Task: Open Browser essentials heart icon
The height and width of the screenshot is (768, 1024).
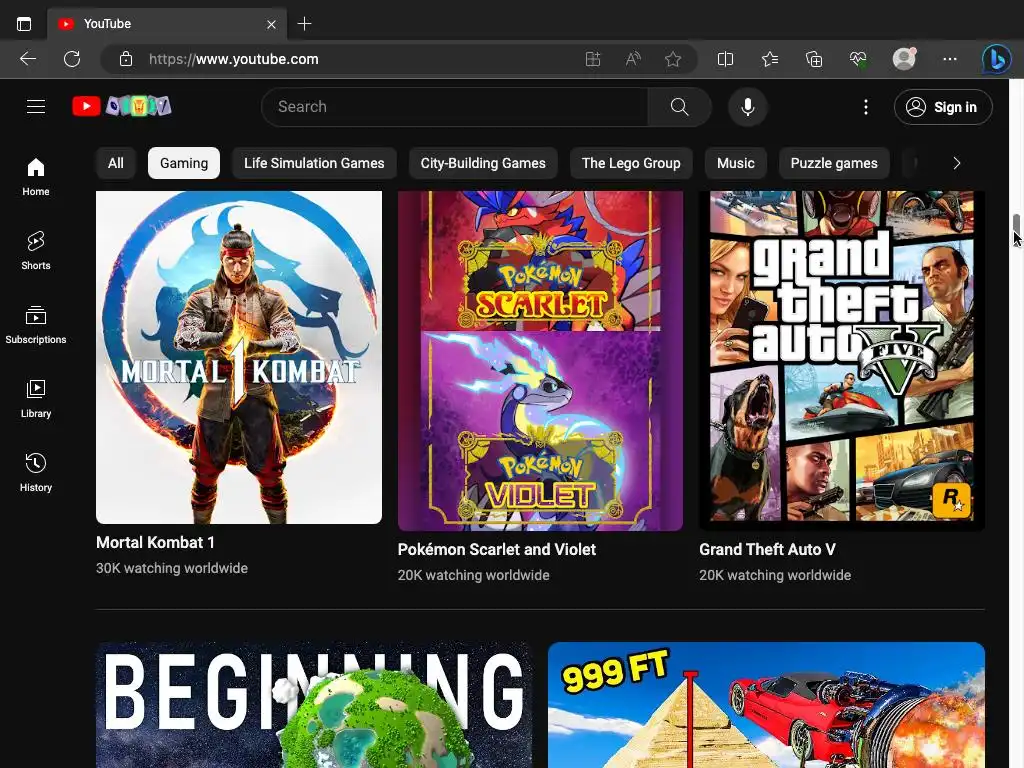Action: tap(858, 59)
